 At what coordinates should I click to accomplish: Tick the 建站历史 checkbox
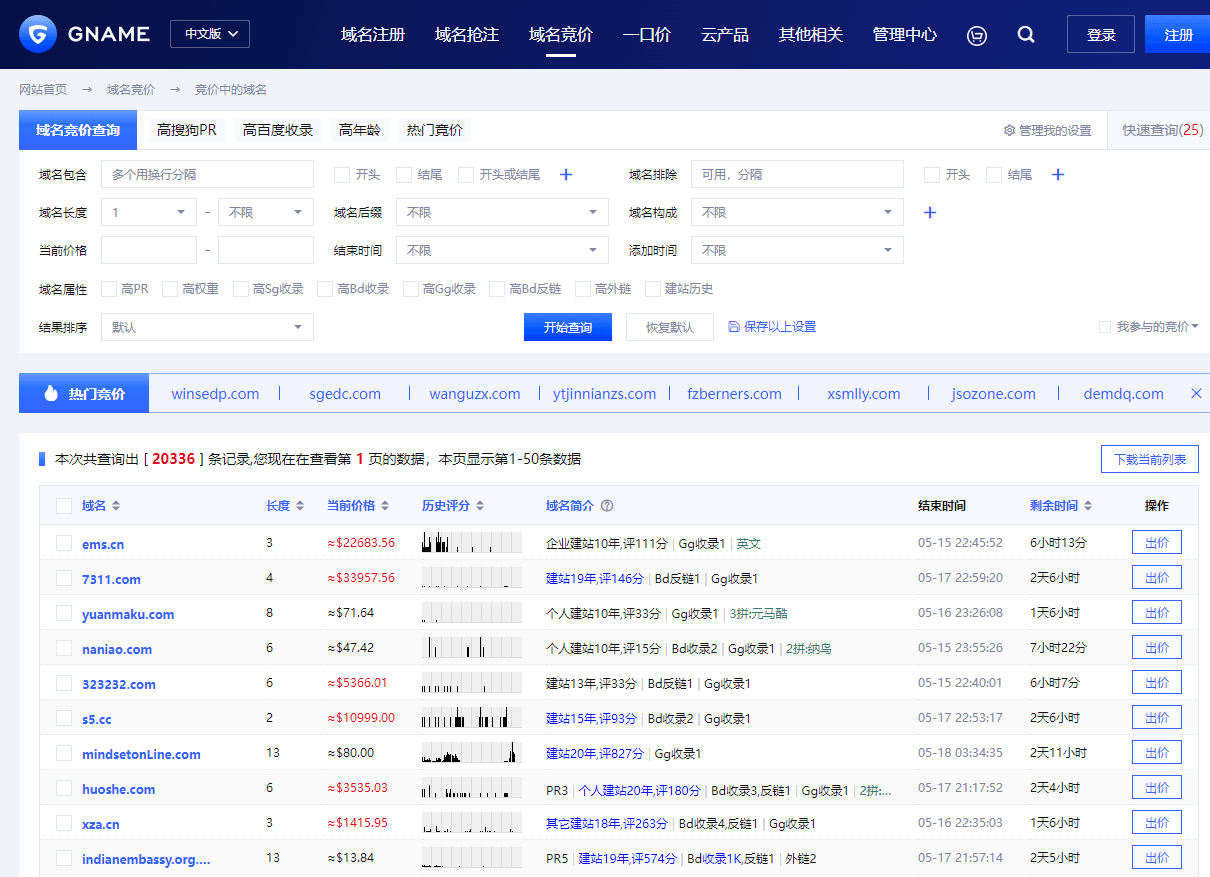(653, 289)
